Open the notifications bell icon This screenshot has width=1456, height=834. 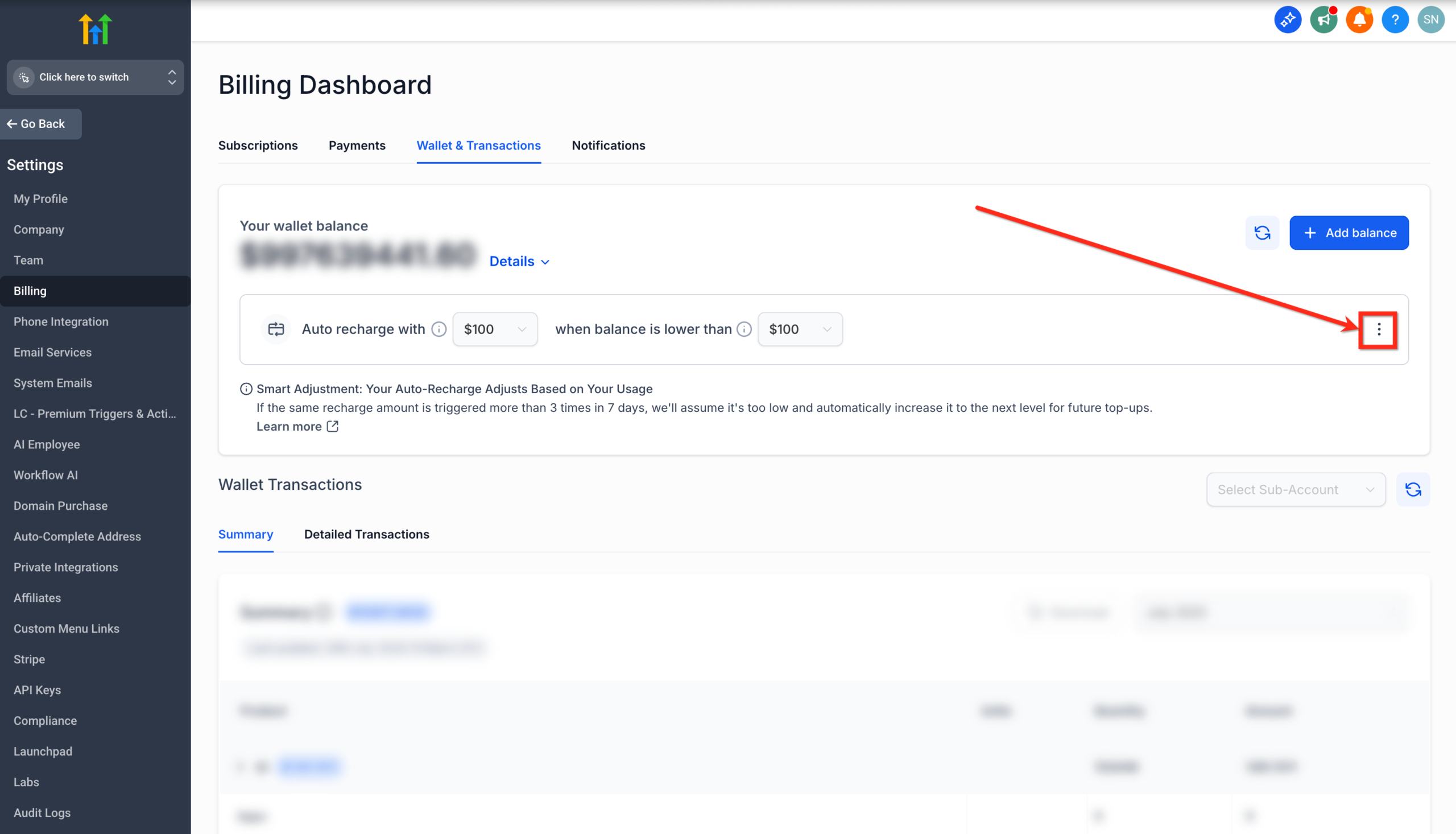1359,19
